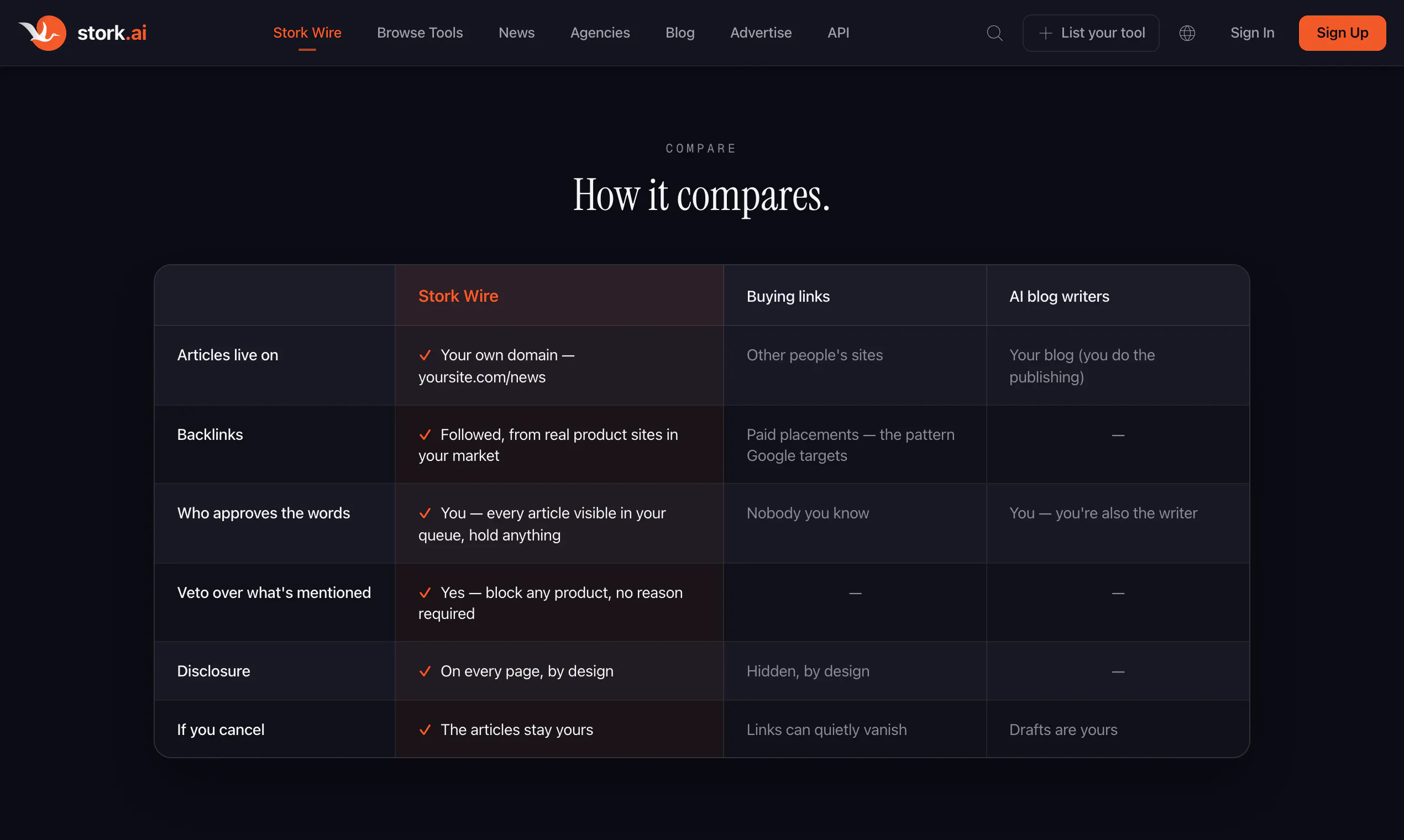Click the 'Stork Wire' column header
The height and width of the screenshot is (840, 1404).
(x=458, y=296)
